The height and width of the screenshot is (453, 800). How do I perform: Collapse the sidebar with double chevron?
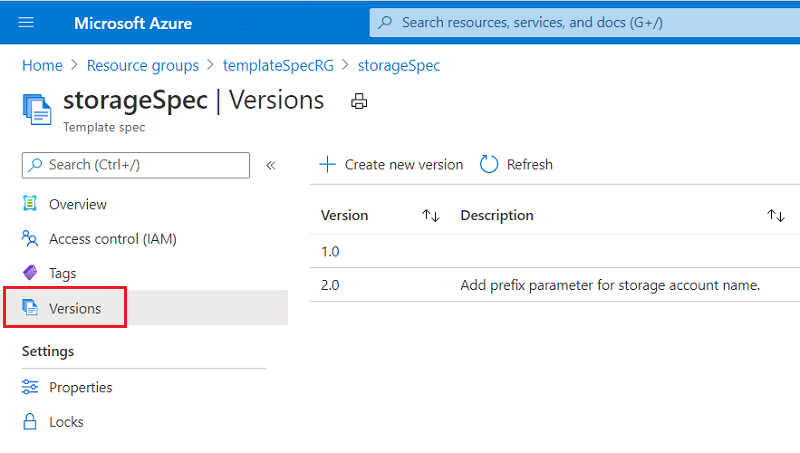click(x=271, y=165)
